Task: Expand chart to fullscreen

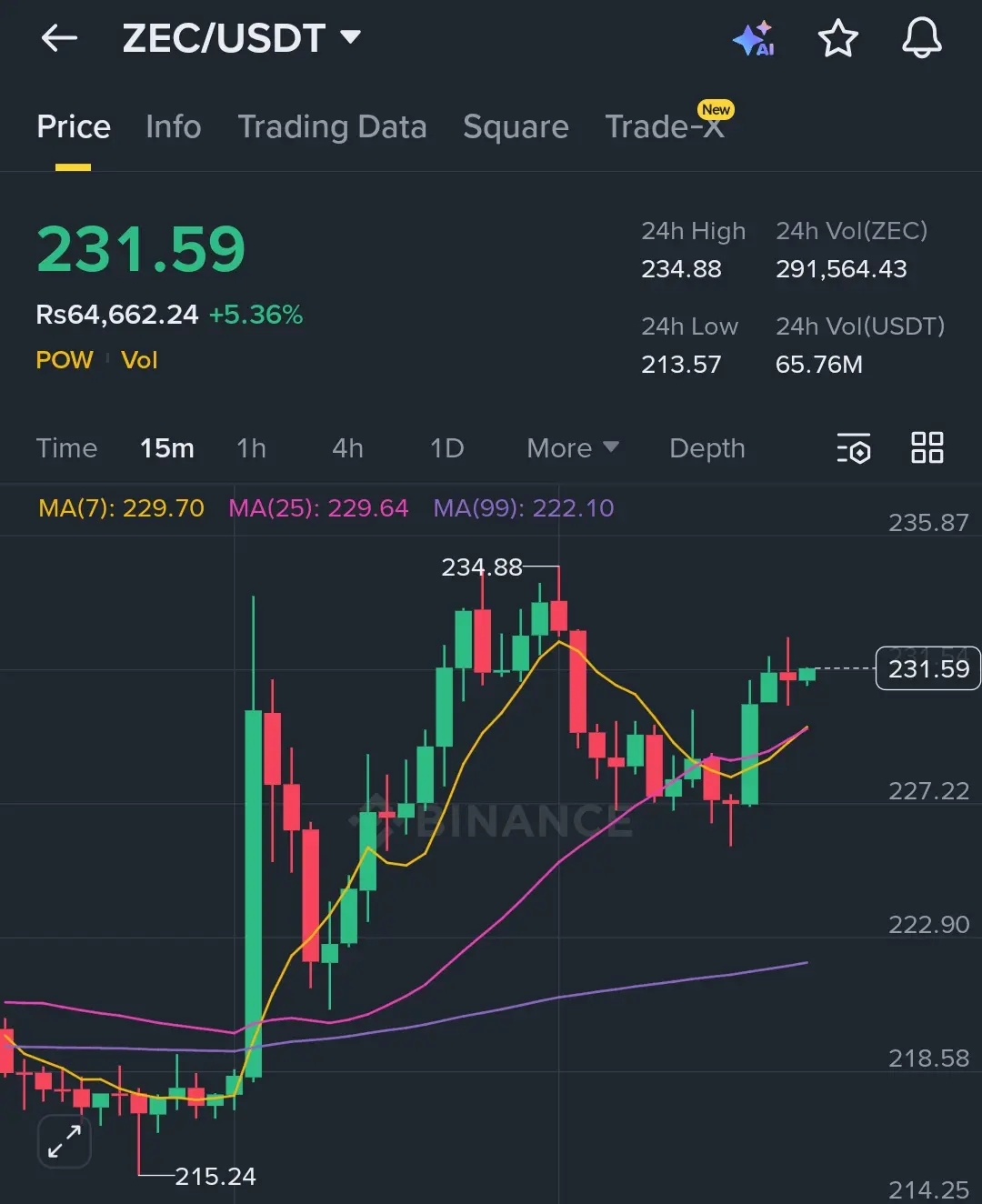Action: point(65,1141)
